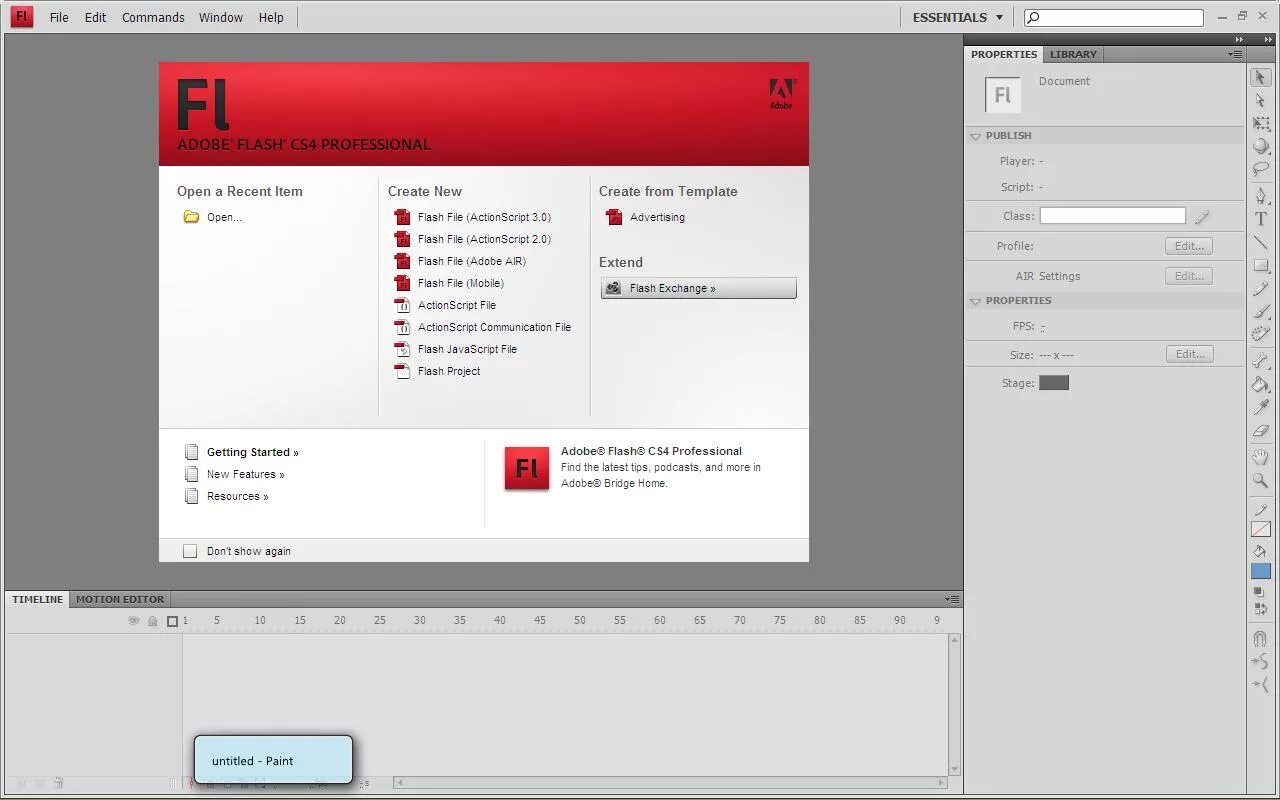Open Flash Exchange

click(x=697, y=288)
